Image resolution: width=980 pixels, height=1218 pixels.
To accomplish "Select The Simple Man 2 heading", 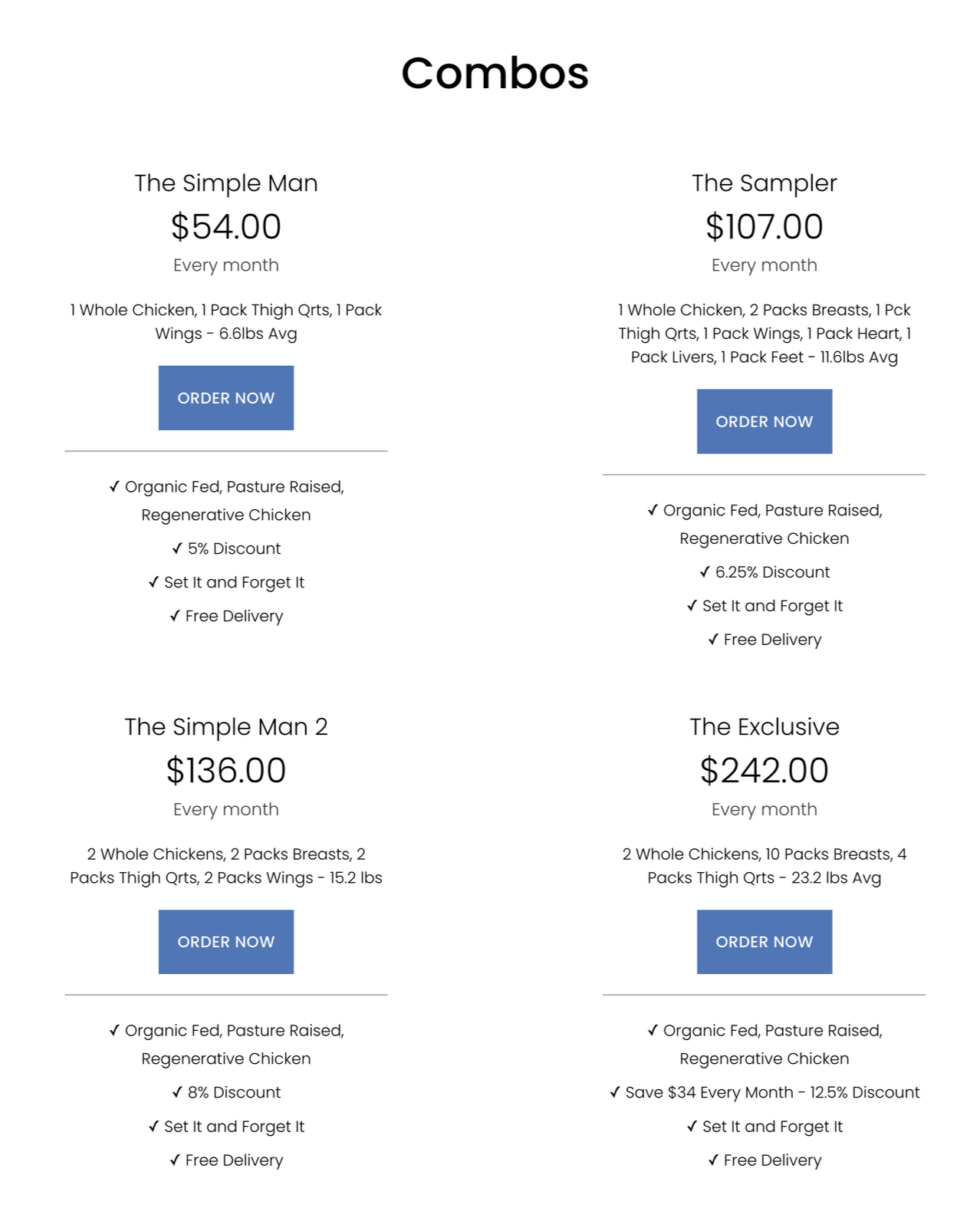I will tap(225, 727).
